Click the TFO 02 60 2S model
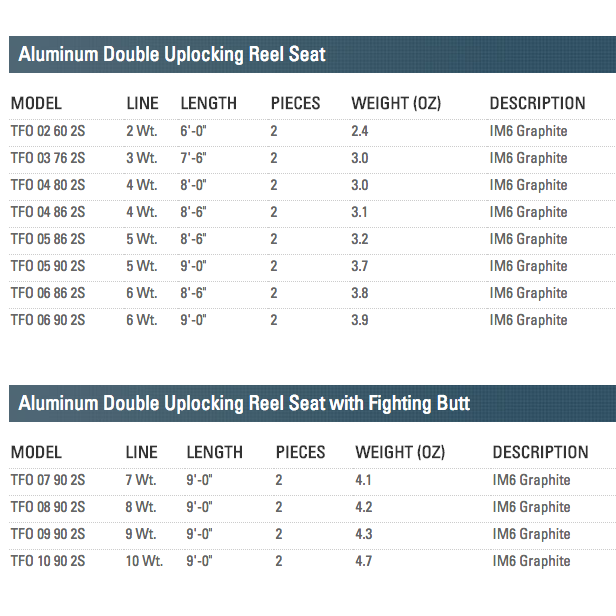This screenshot has width=616, height=616. coord(47,131)
